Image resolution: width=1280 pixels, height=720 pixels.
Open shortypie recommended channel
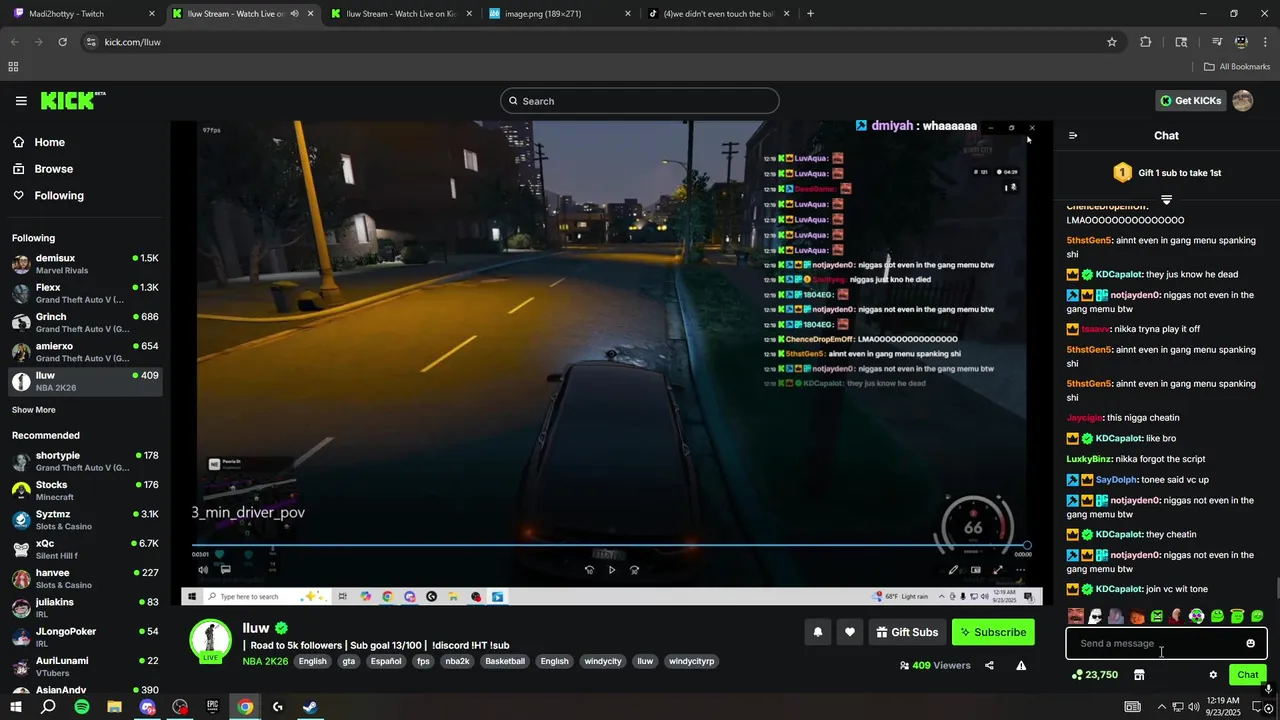[x=84, y=461]
